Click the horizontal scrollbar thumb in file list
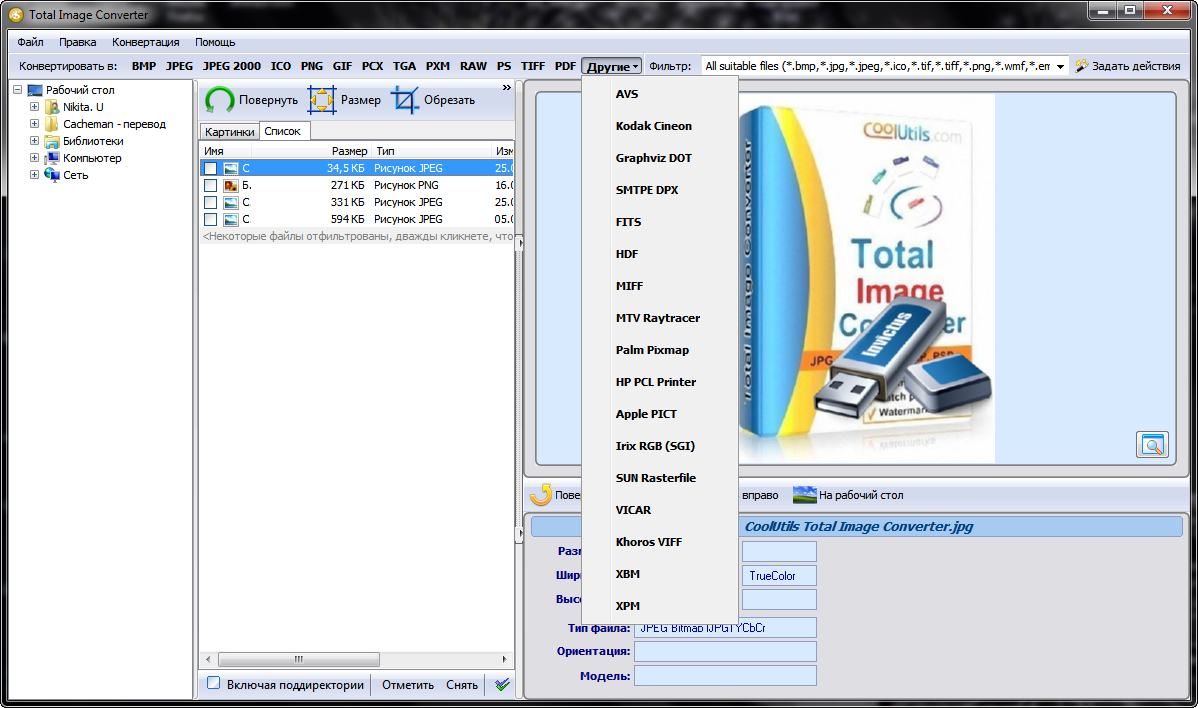The width and height of the screenshot is (1198, 708). (x=299, y=659)
